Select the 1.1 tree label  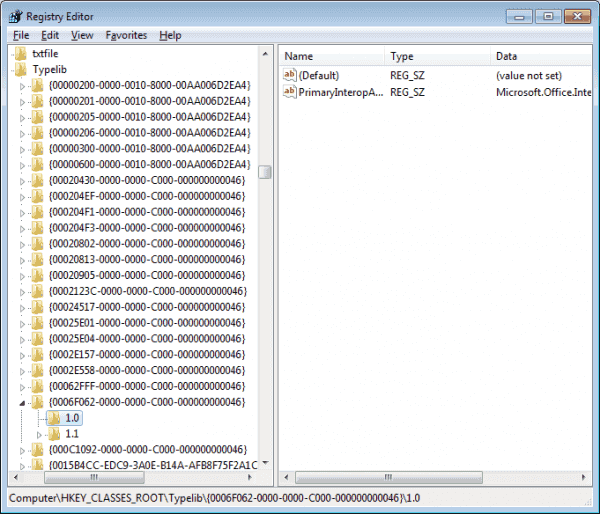point(72,434)
